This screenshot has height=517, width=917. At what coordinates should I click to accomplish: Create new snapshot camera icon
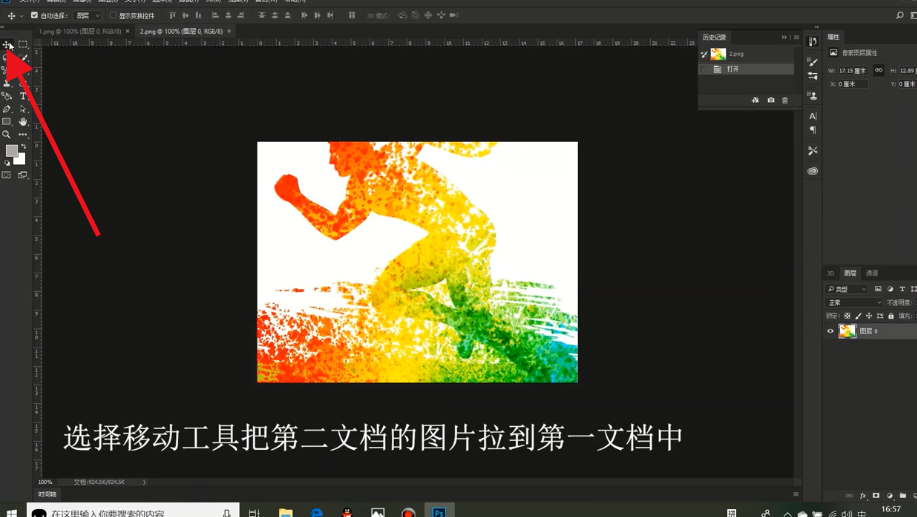[x=771, y=100]
